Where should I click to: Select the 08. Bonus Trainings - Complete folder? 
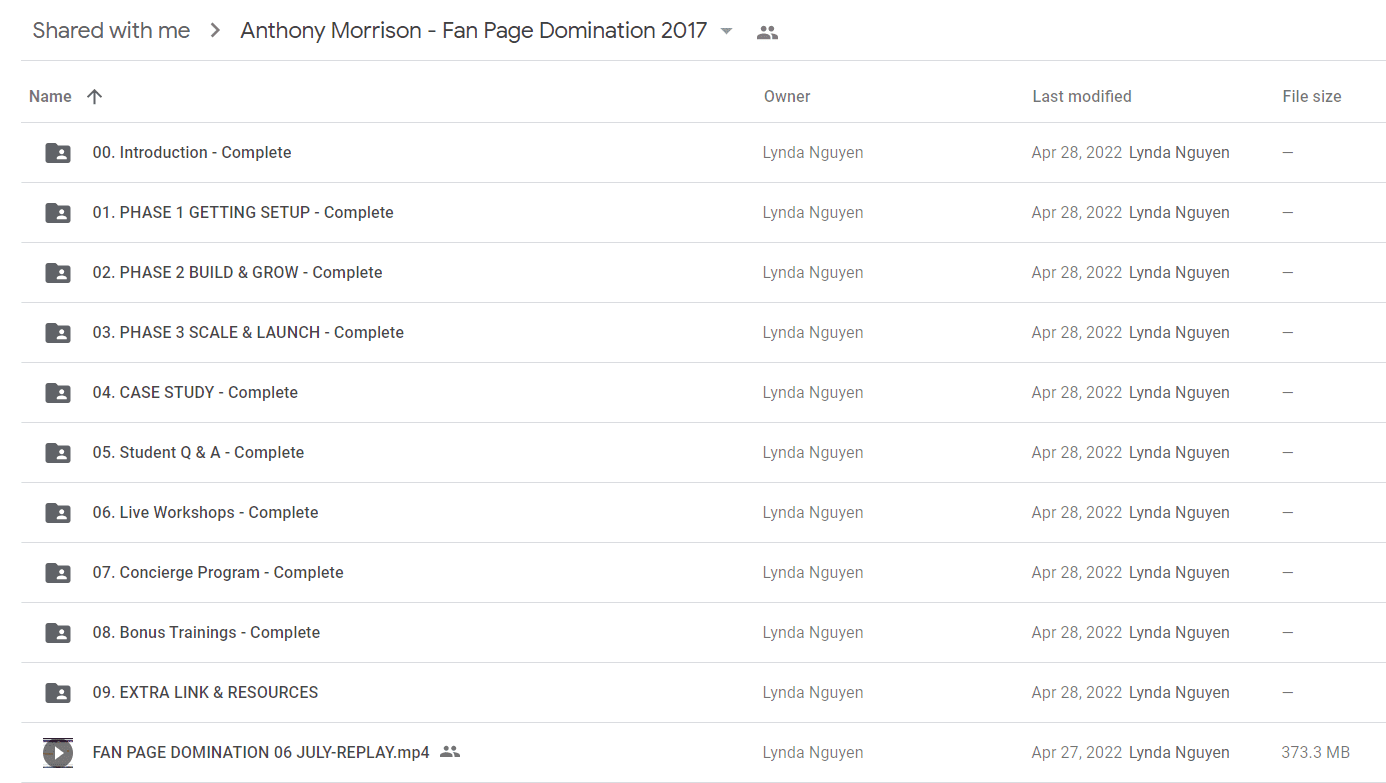pos(206,633)
